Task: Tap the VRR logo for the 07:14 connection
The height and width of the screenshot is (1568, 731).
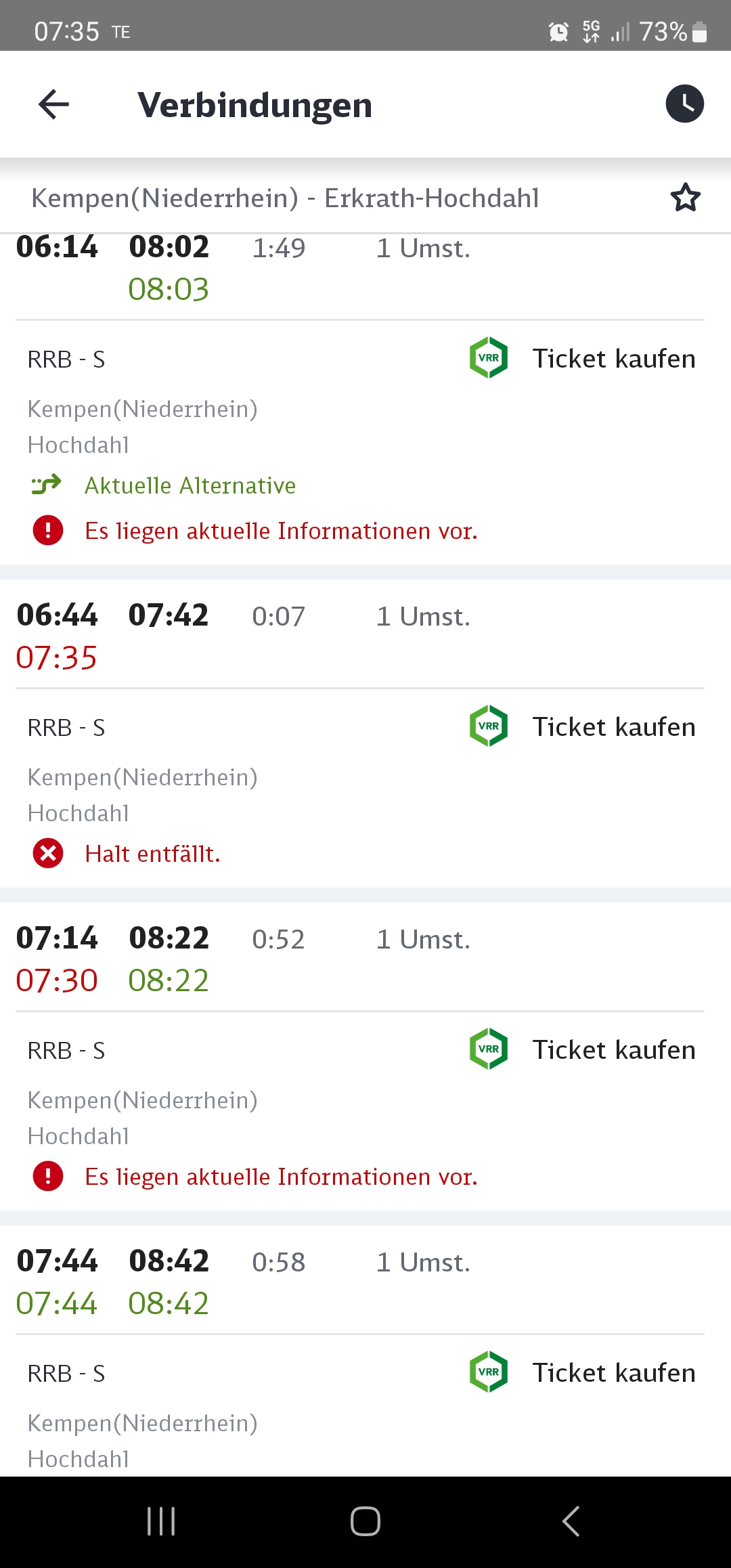Action: coord(489,1049)
